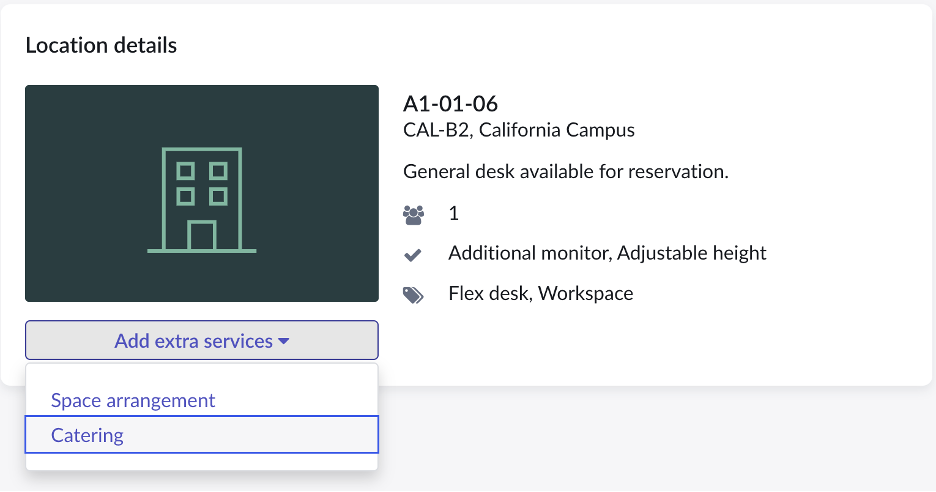This screenshot has height=492, width=936.
Task: Click the Adjustable height amenity label
Action: coord(692,253)
